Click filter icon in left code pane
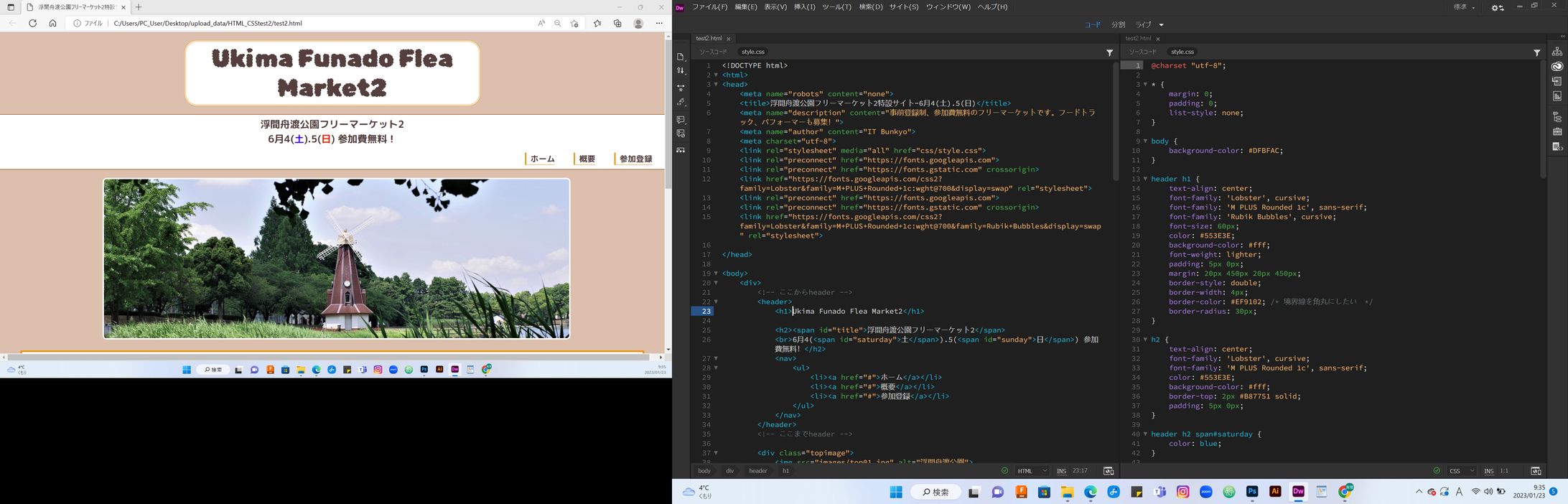Image resolution: width=1568 pixels, height=504 pixels. [x=1109, y=52]
